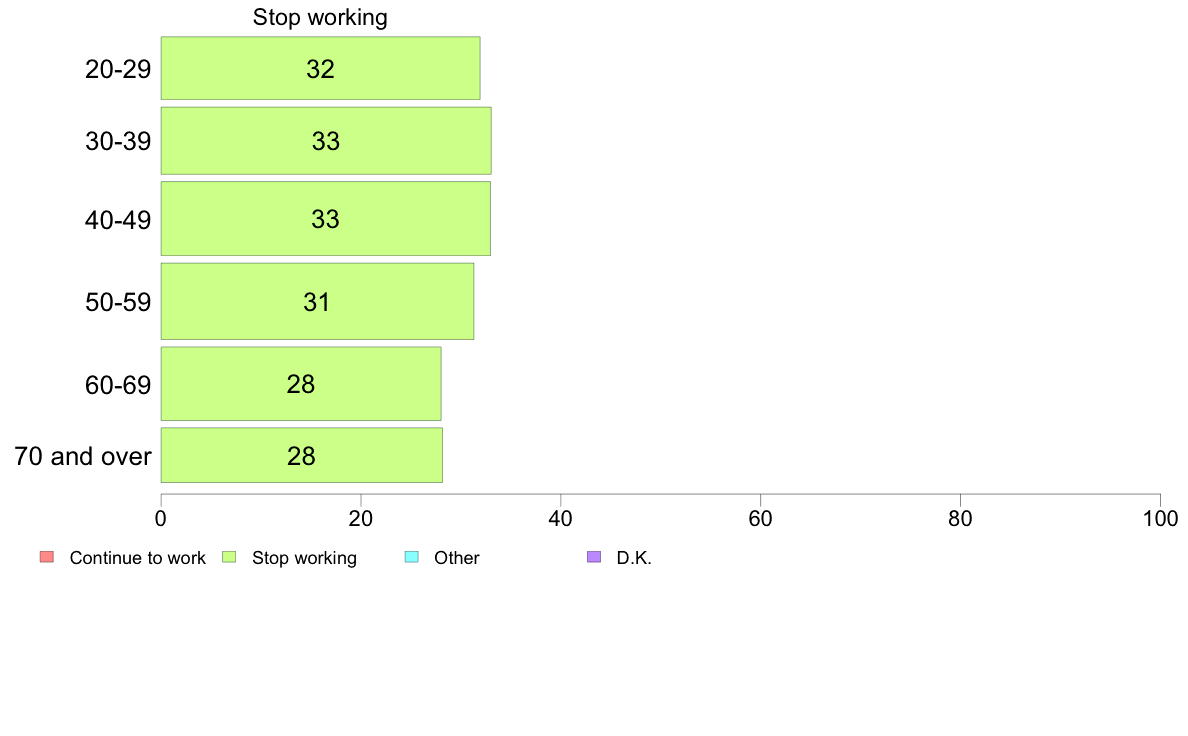1188x736 pixels.
Task: Click the 20-29 category axis label
Action: 117,69
